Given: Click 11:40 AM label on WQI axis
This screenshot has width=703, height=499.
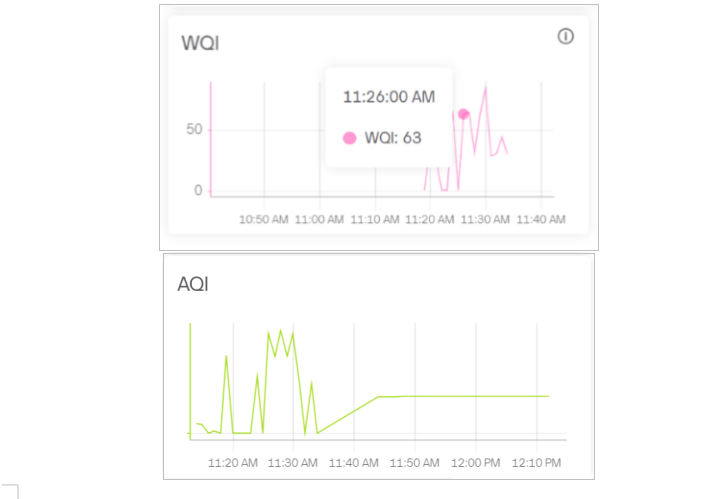Looking at the screenshot, I should (x=541, y=219).
